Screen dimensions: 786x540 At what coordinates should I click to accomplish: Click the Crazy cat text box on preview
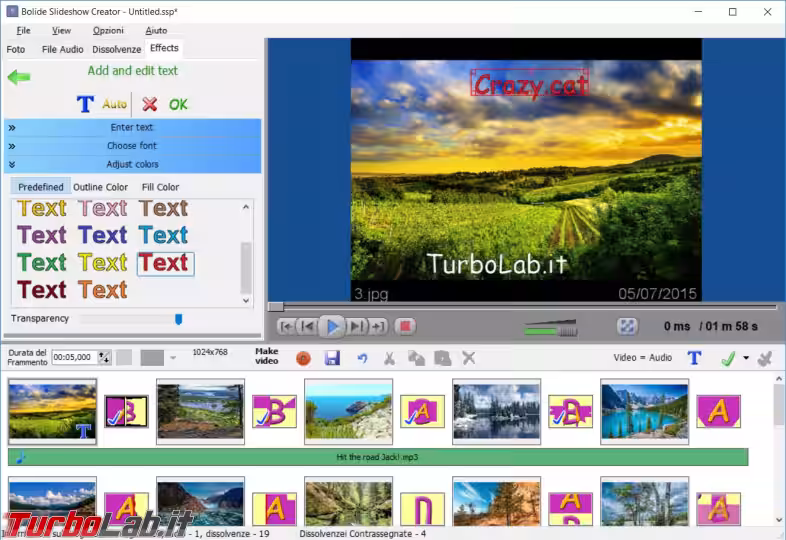click(x=529, y=84)
